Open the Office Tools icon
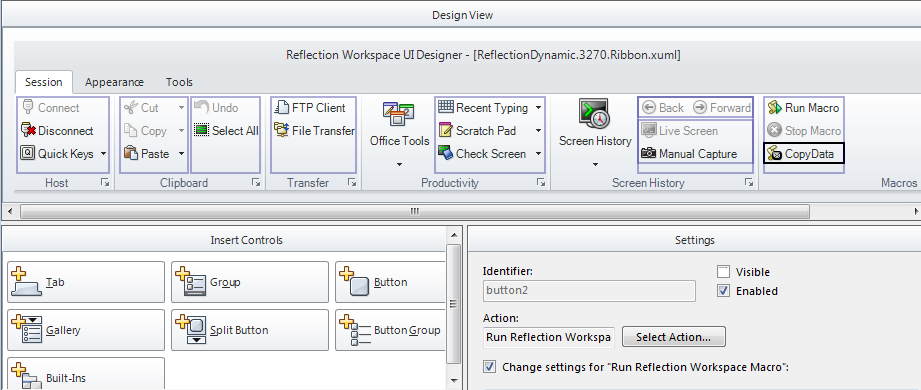Screen dimensions: 921x390 point(399,114)
